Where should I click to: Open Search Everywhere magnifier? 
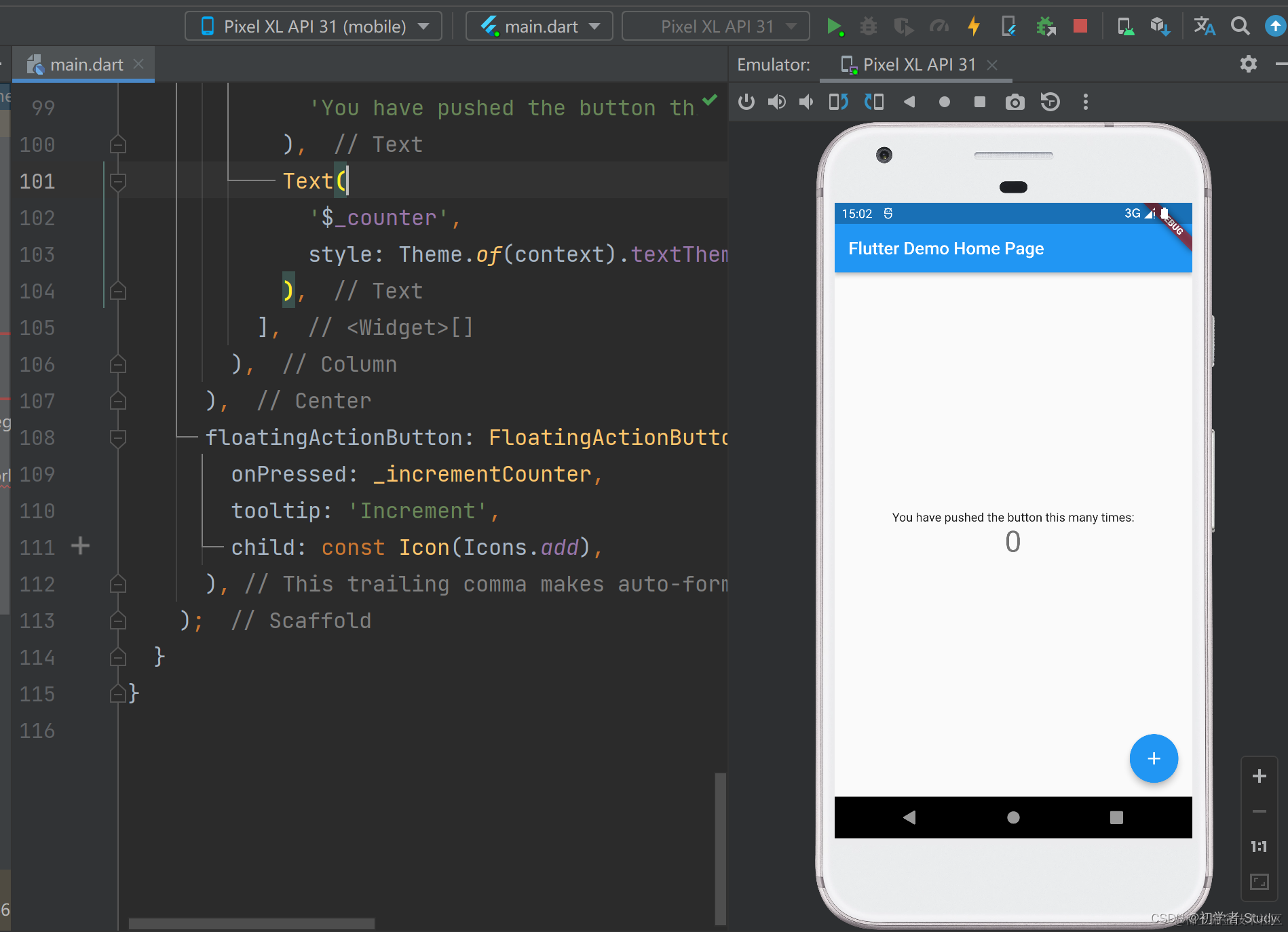[x=1240, y=26]
